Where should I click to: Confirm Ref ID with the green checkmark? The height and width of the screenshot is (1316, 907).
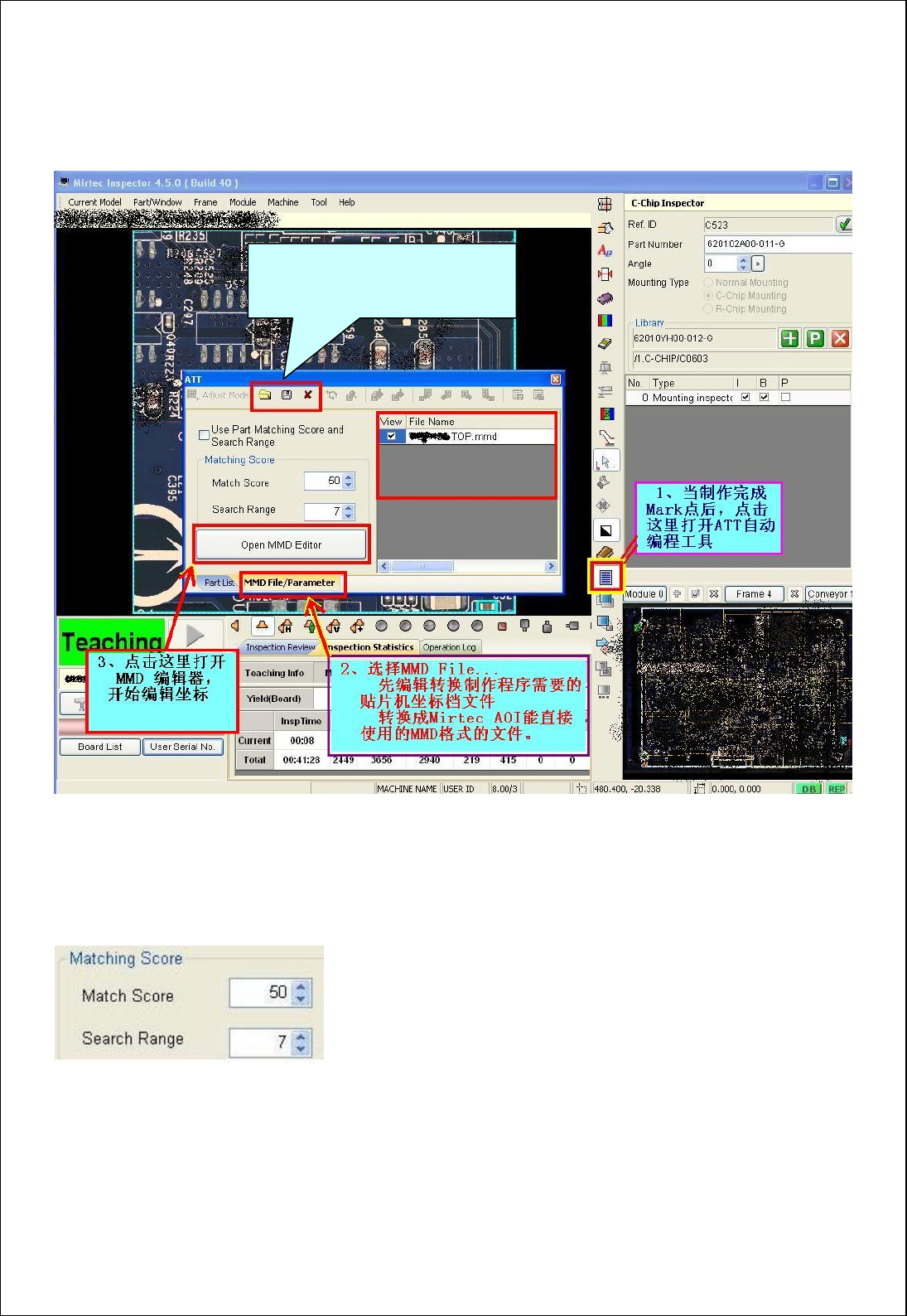coord(844,225)
